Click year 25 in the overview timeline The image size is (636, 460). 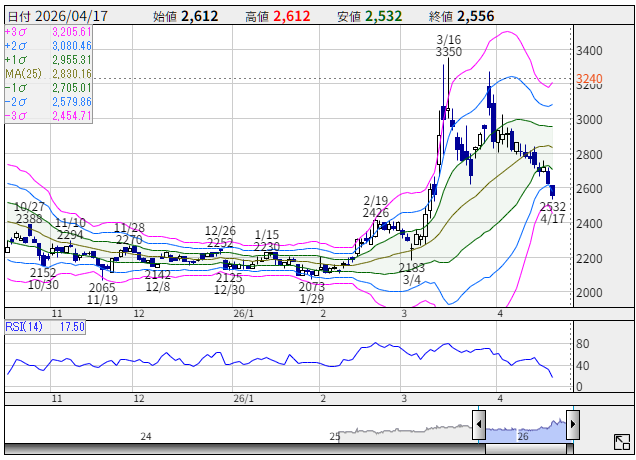[335, 437]
